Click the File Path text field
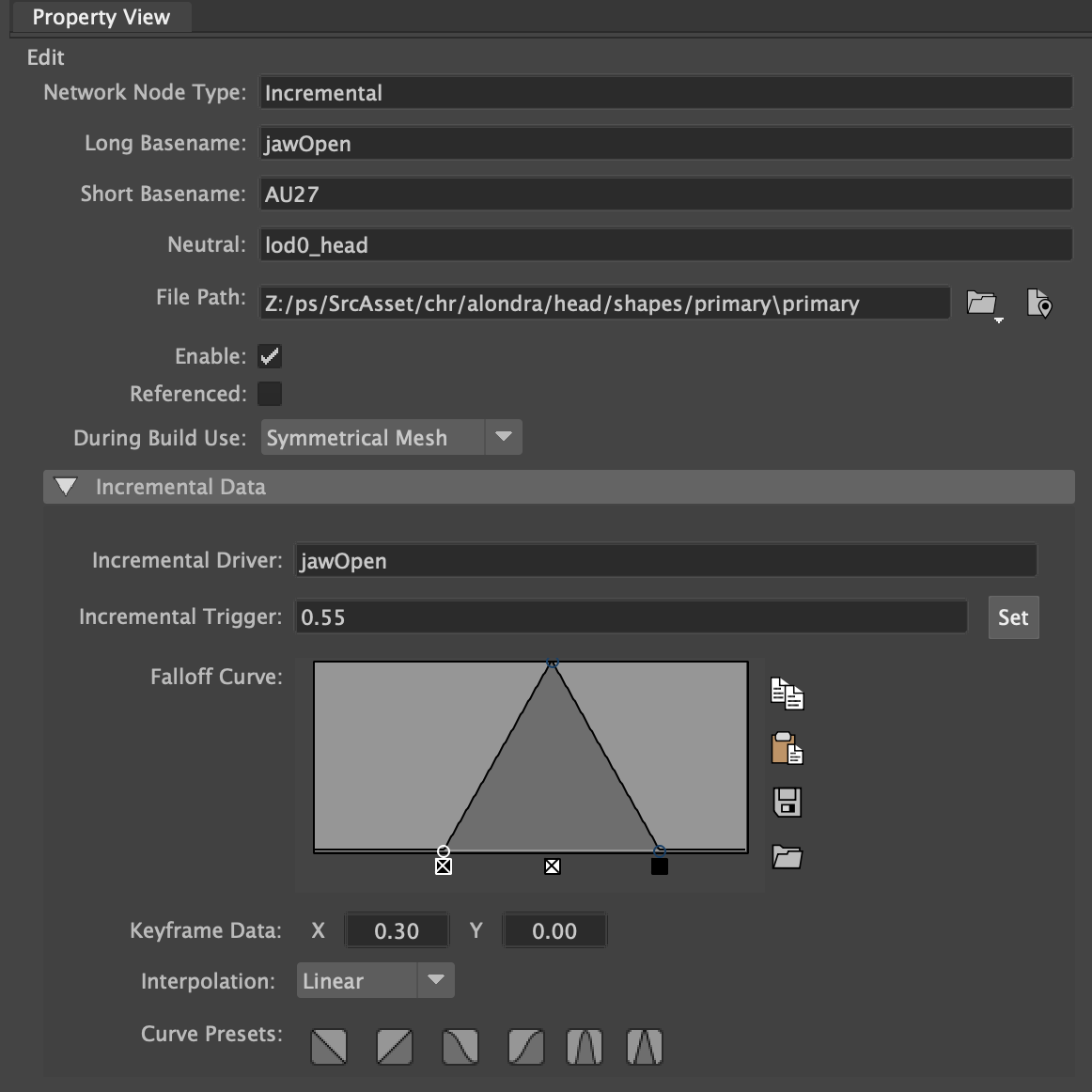1092x1092 pixels. [605, 304]
